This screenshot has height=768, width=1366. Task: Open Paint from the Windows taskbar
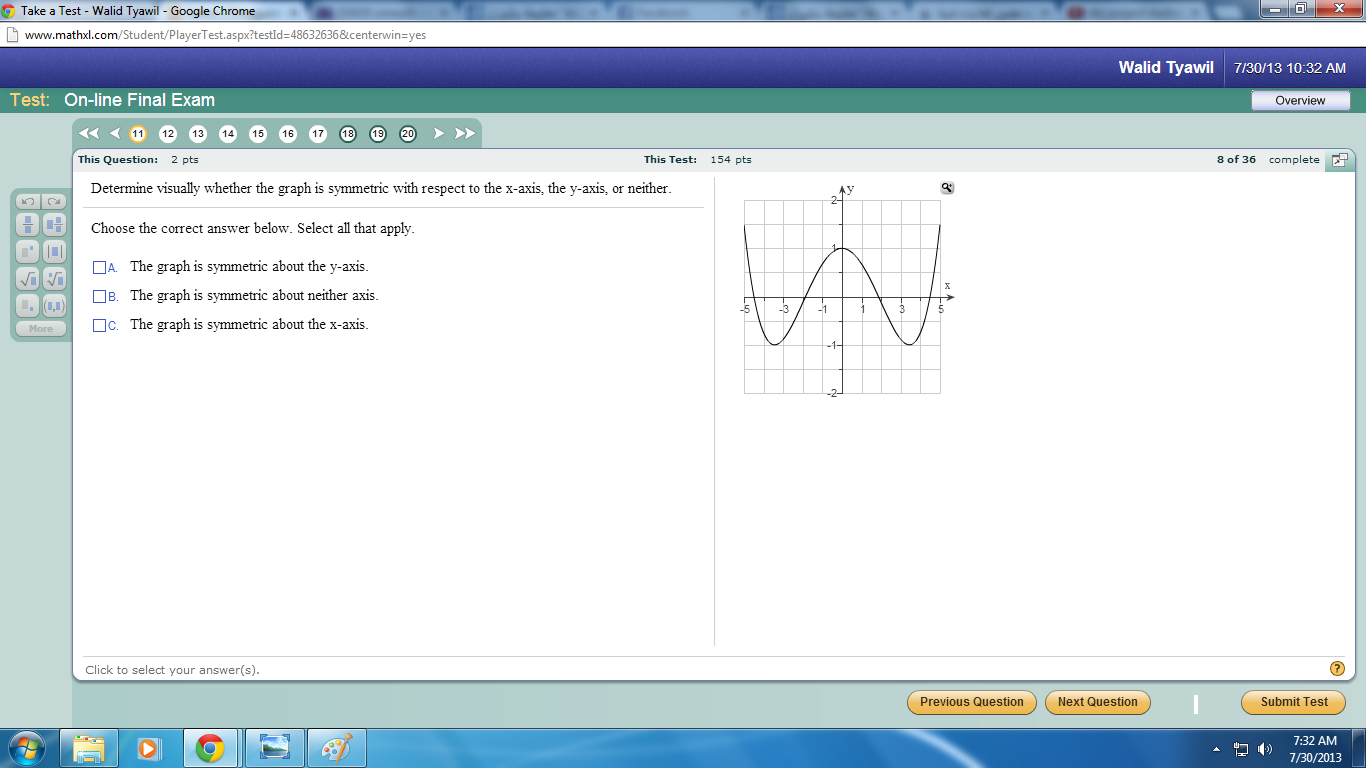[x=336, y=748]
